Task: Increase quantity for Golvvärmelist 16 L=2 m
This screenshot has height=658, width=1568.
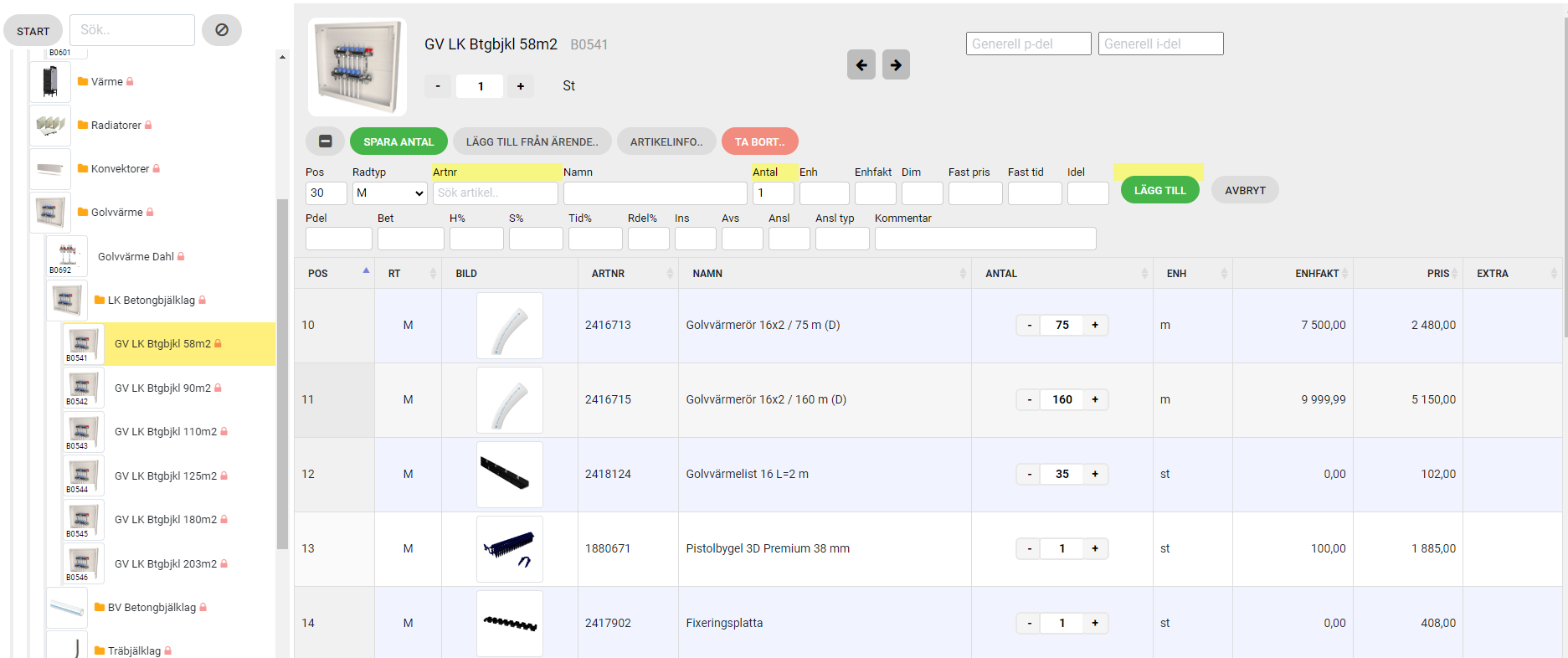Action: [1095, 475]
